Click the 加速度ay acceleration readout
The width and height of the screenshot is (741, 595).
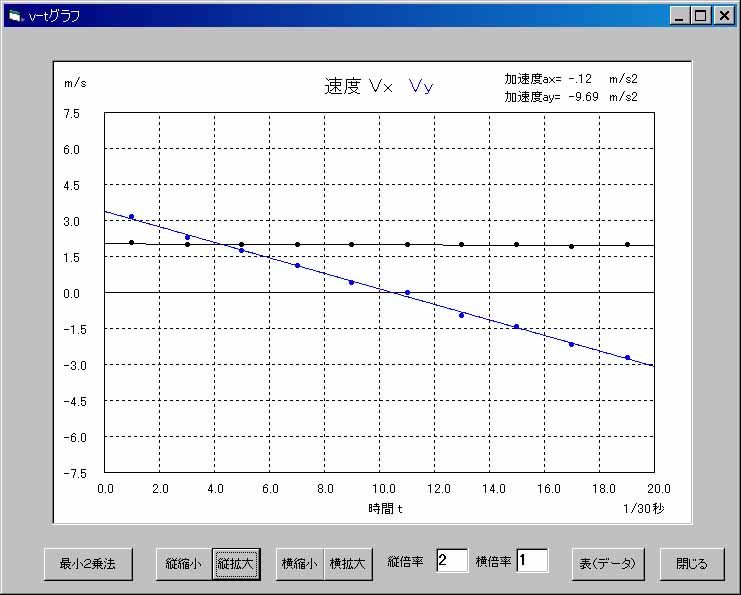pos(570,97)
